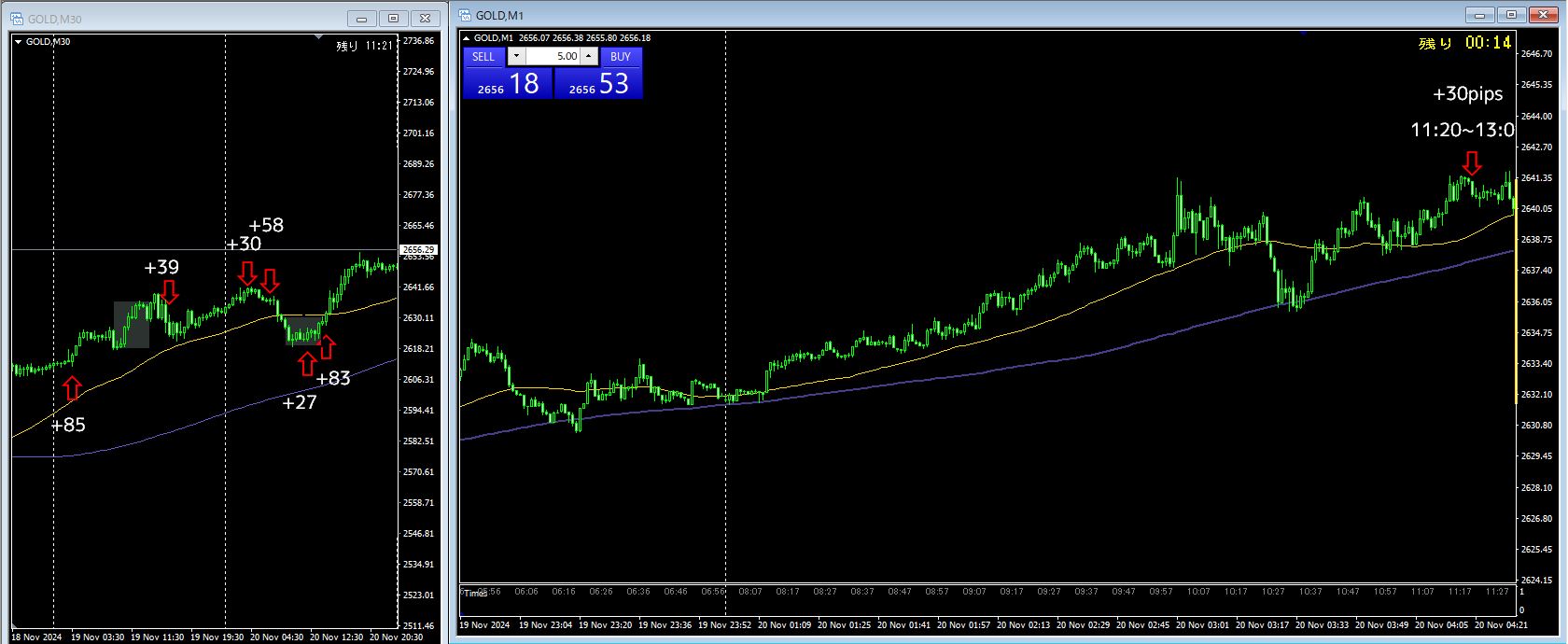This screenshot has height=644, width=1568.
Task: Select the 11:20~13:0 text label
Action: click(1462, 130)
